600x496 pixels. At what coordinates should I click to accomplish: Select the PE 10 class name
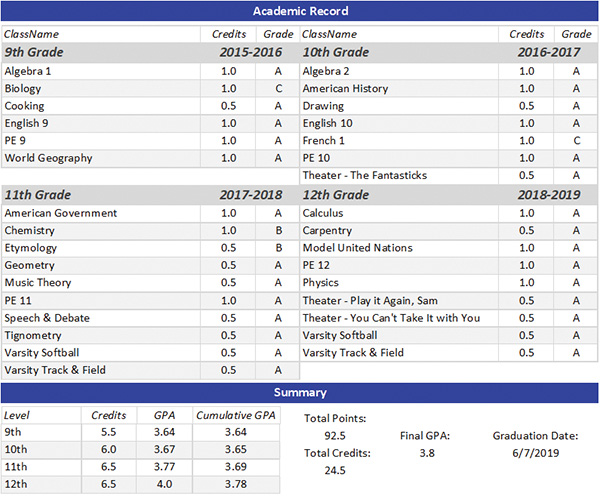pos(316,158)
